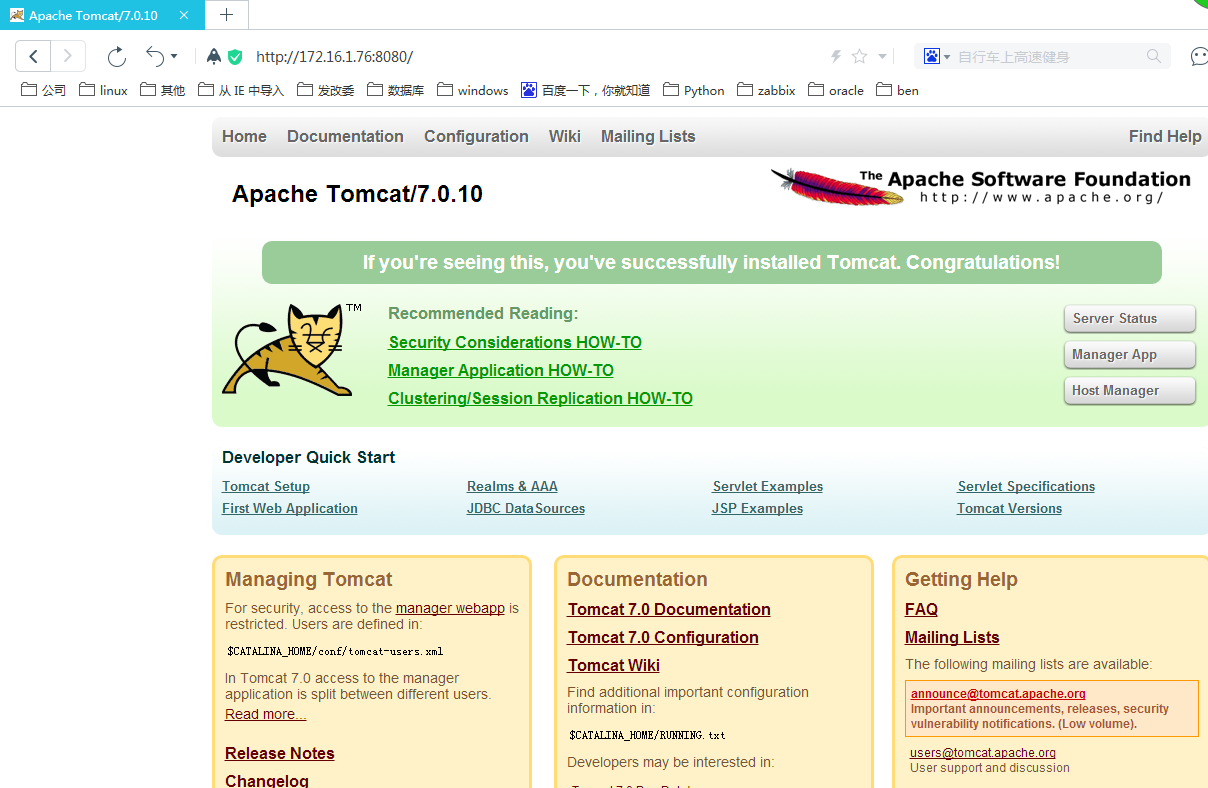Viewport: 1208px width, 788px height.
Task: Open the Documentation nav menu item
Action: pyautogui.click(x=345, y=137)
